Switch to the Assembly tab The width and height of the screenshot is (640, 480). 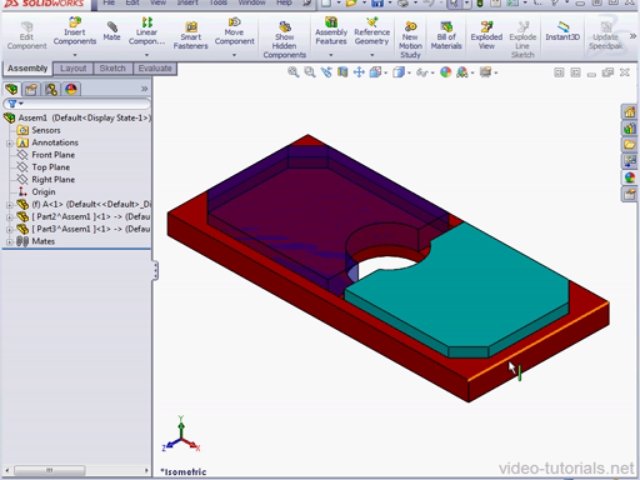coord(27,68)
